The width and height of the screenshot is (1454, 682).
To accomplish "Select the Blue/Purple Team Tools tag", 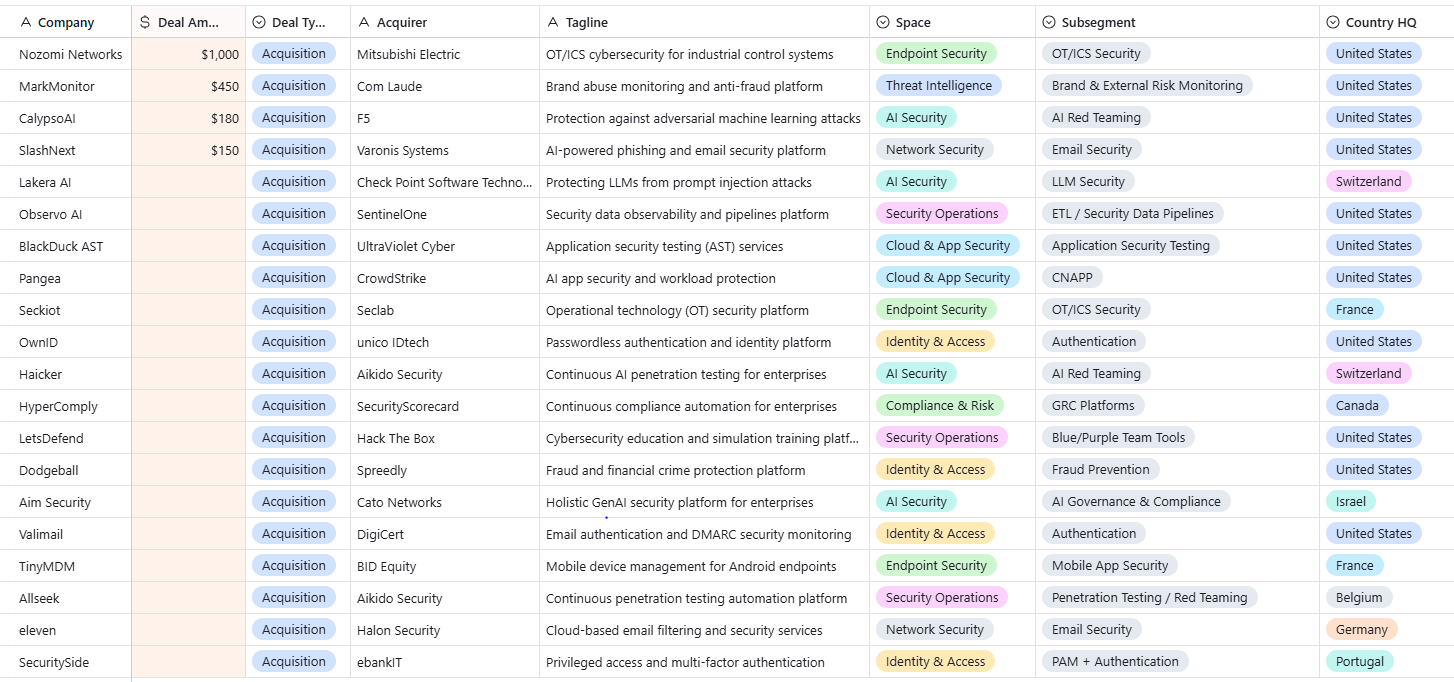I will click(x=1119, y=438).
